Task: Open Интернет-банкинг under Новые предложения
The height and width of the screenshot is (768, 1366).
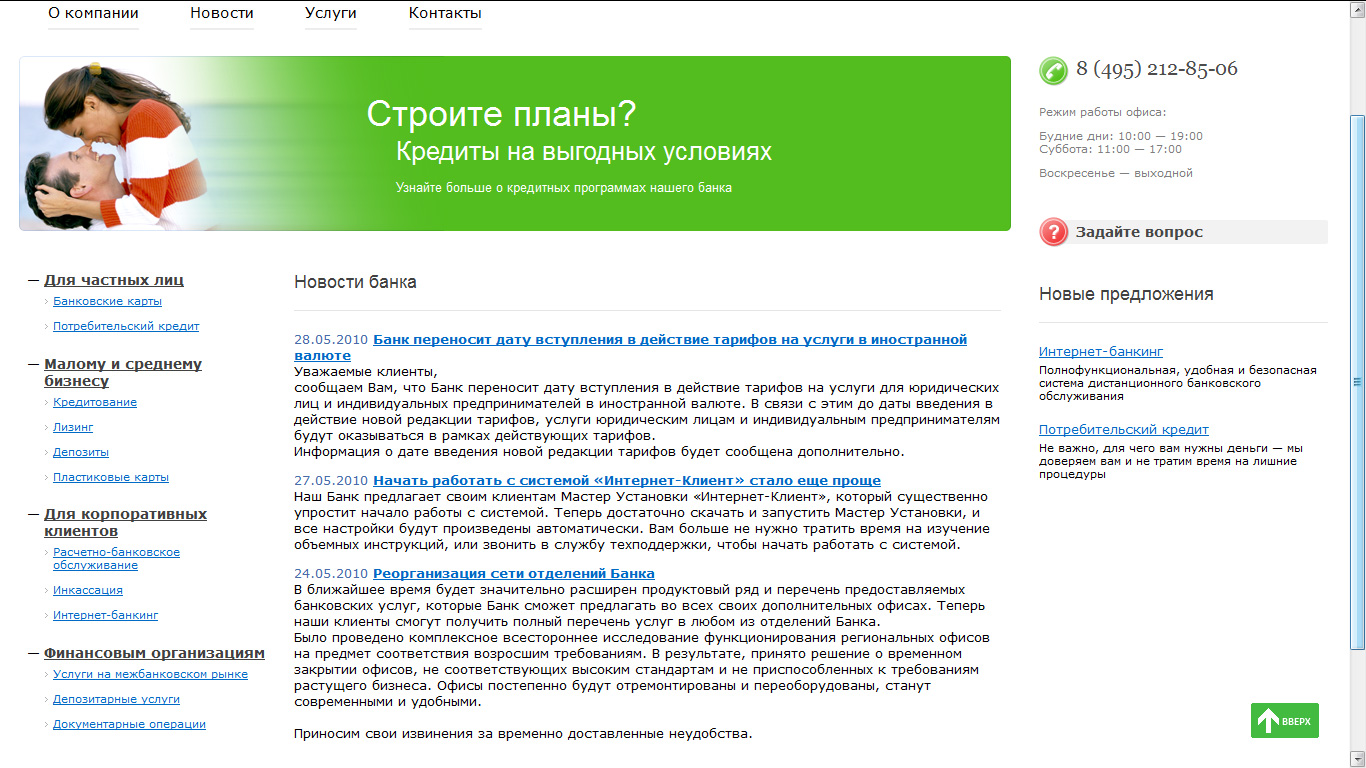Action: click(x=1101, y=351)
